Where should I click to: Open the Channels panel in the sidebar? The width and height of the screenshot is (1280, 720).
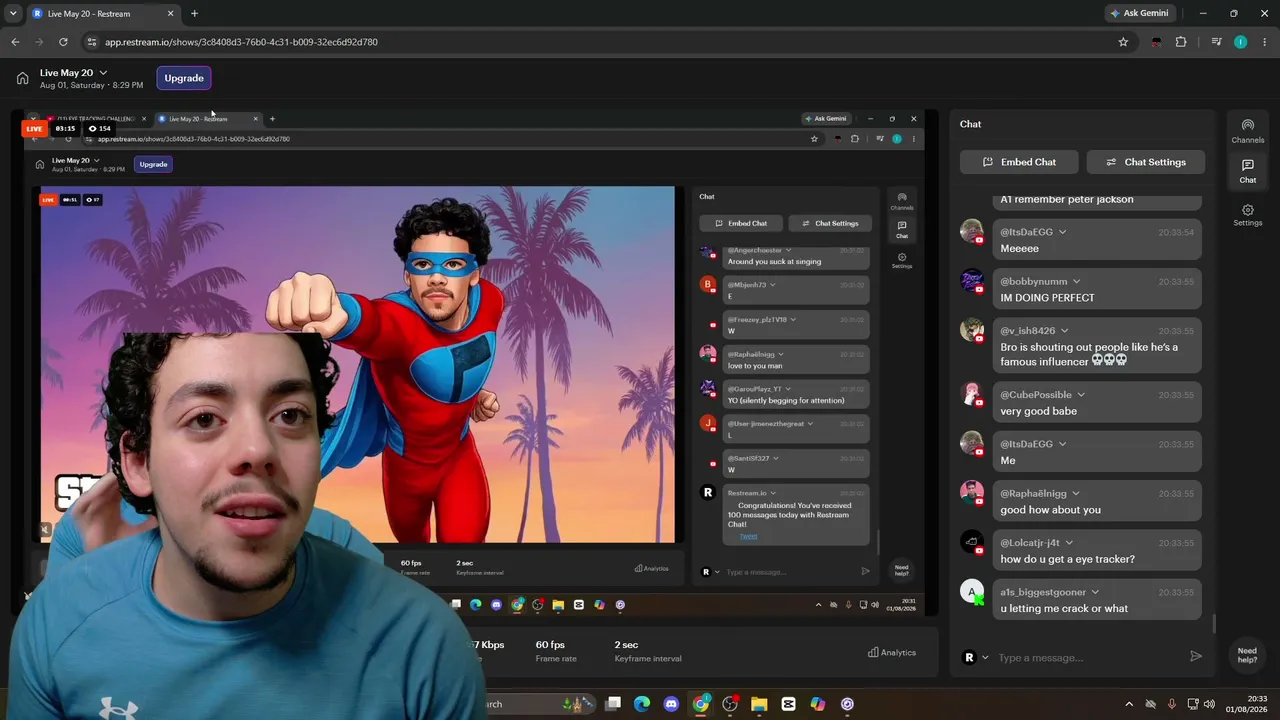pyautogui.click(x=1247, y=131)
